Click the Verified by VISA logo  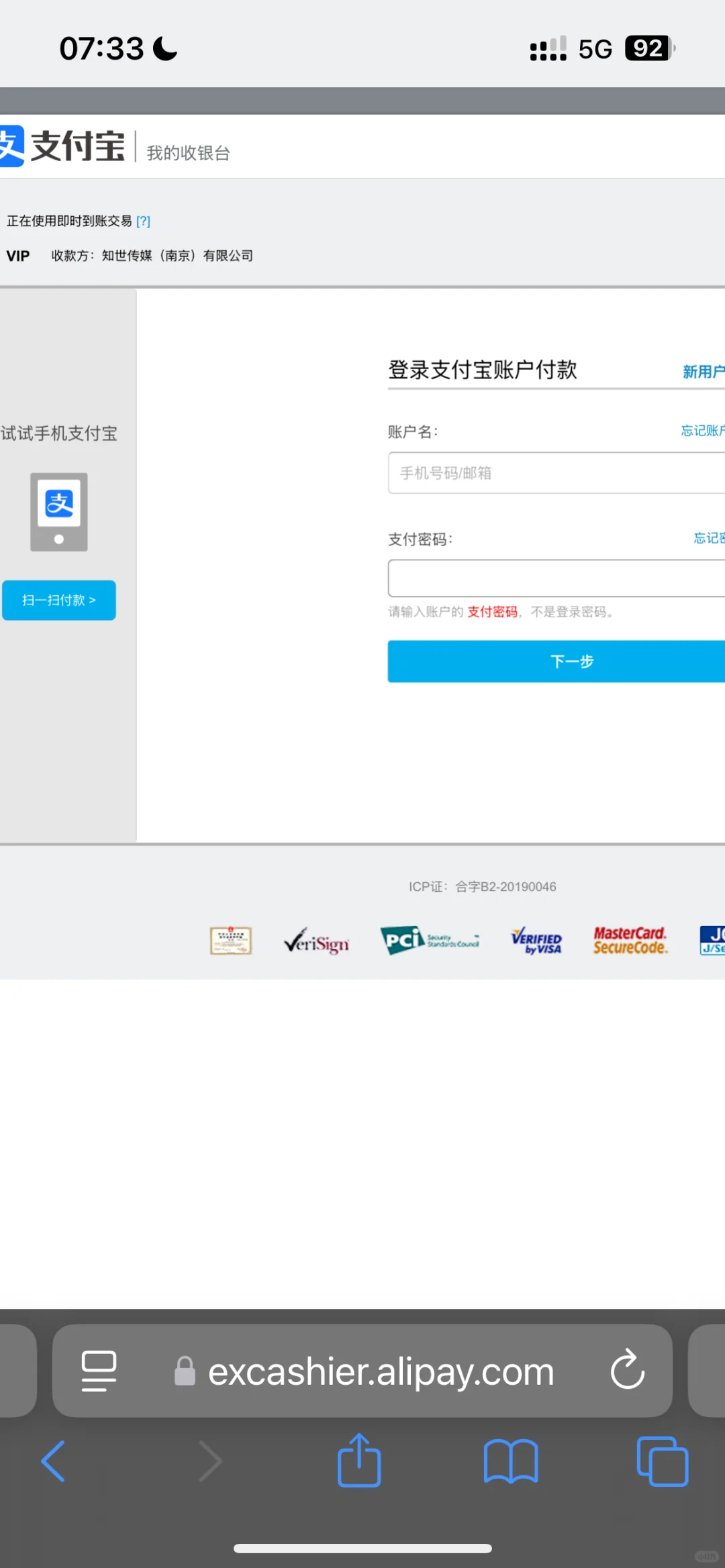coord(536,941)
